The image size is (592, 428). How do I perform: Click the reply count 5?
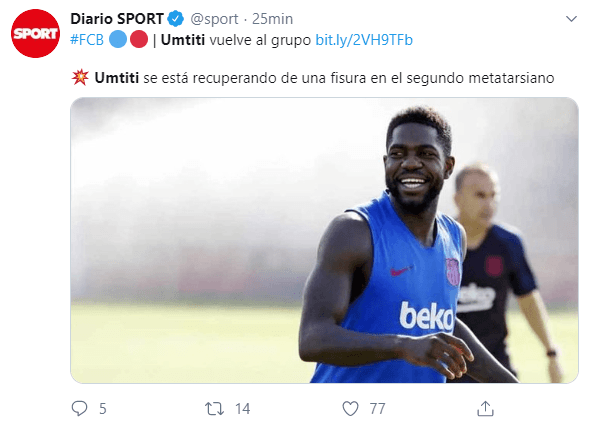[x=103, y=409]
